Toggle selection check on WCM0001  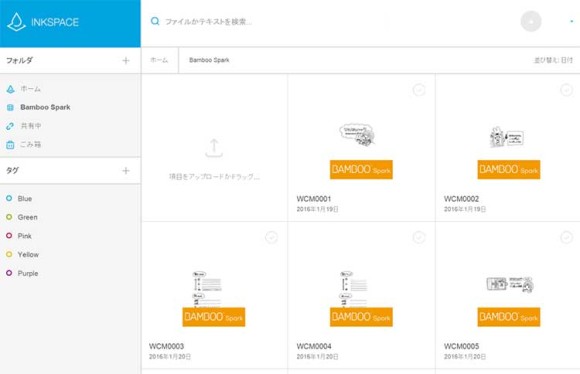[419, 90]
